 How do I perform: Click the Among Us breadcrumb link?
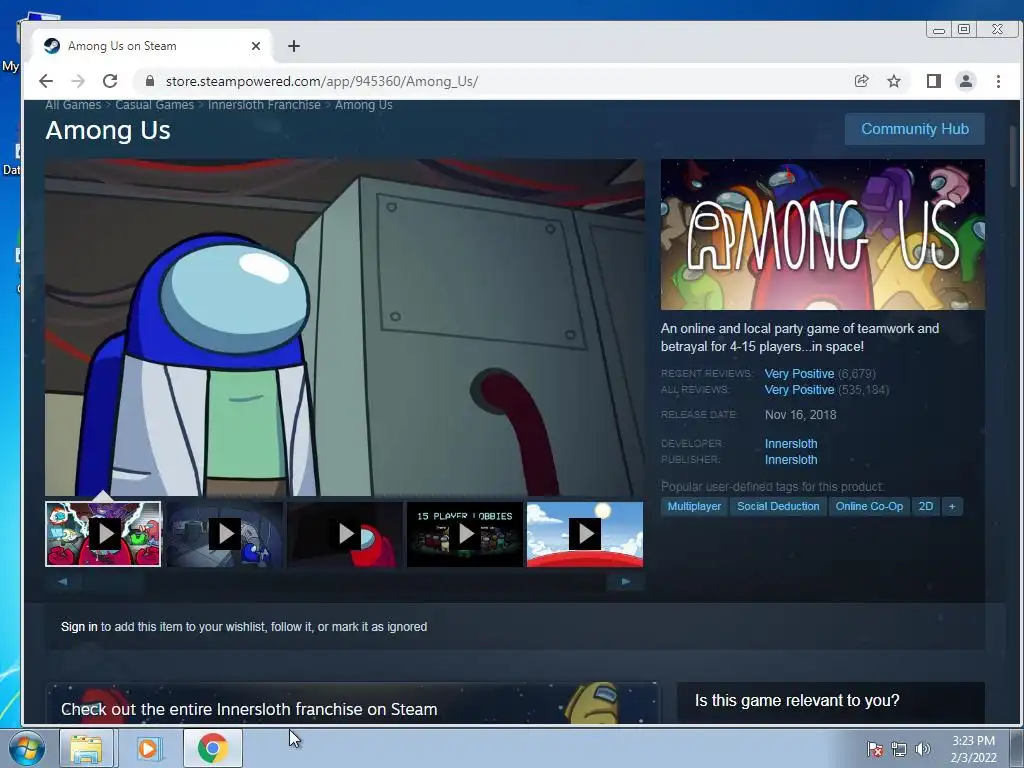tap(364, 105)
